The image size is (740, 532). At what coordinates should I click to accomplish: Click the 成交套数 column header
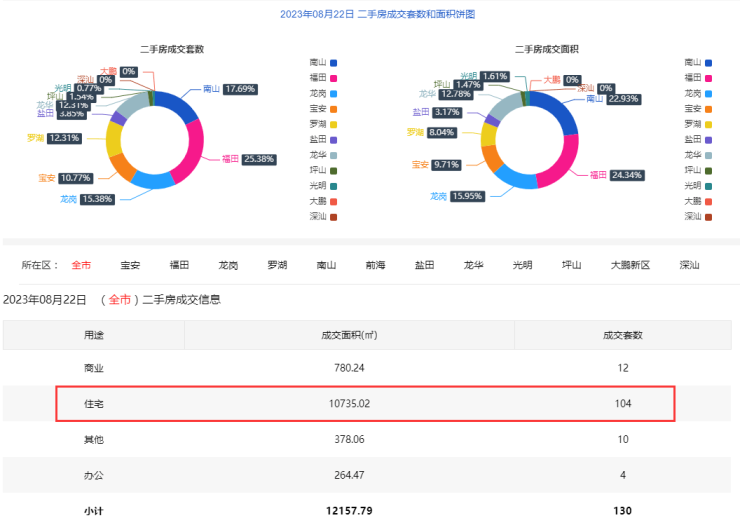point(622,336)
